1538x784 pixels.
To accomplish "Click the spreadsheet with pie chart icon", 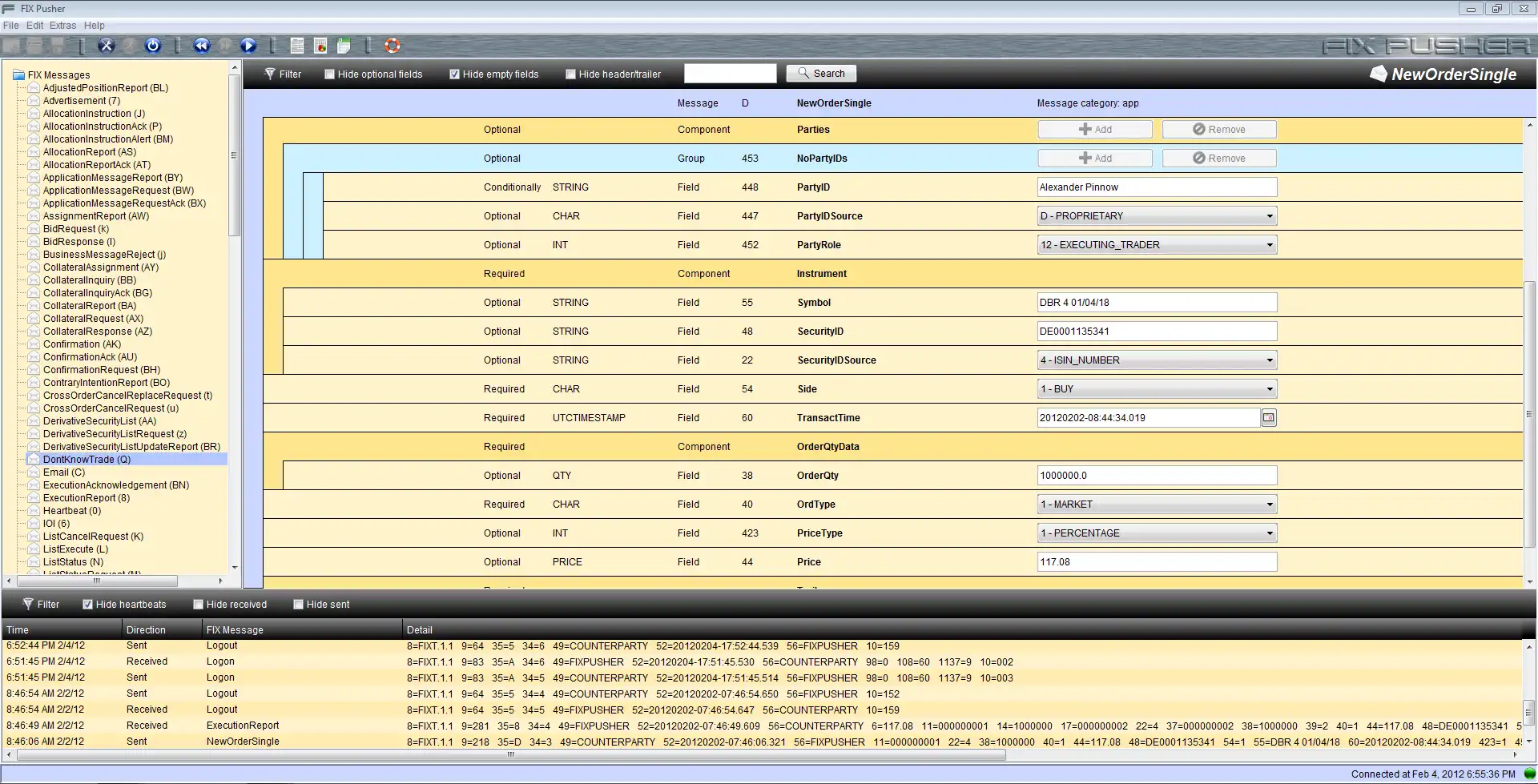I will [x=320, y=46].
